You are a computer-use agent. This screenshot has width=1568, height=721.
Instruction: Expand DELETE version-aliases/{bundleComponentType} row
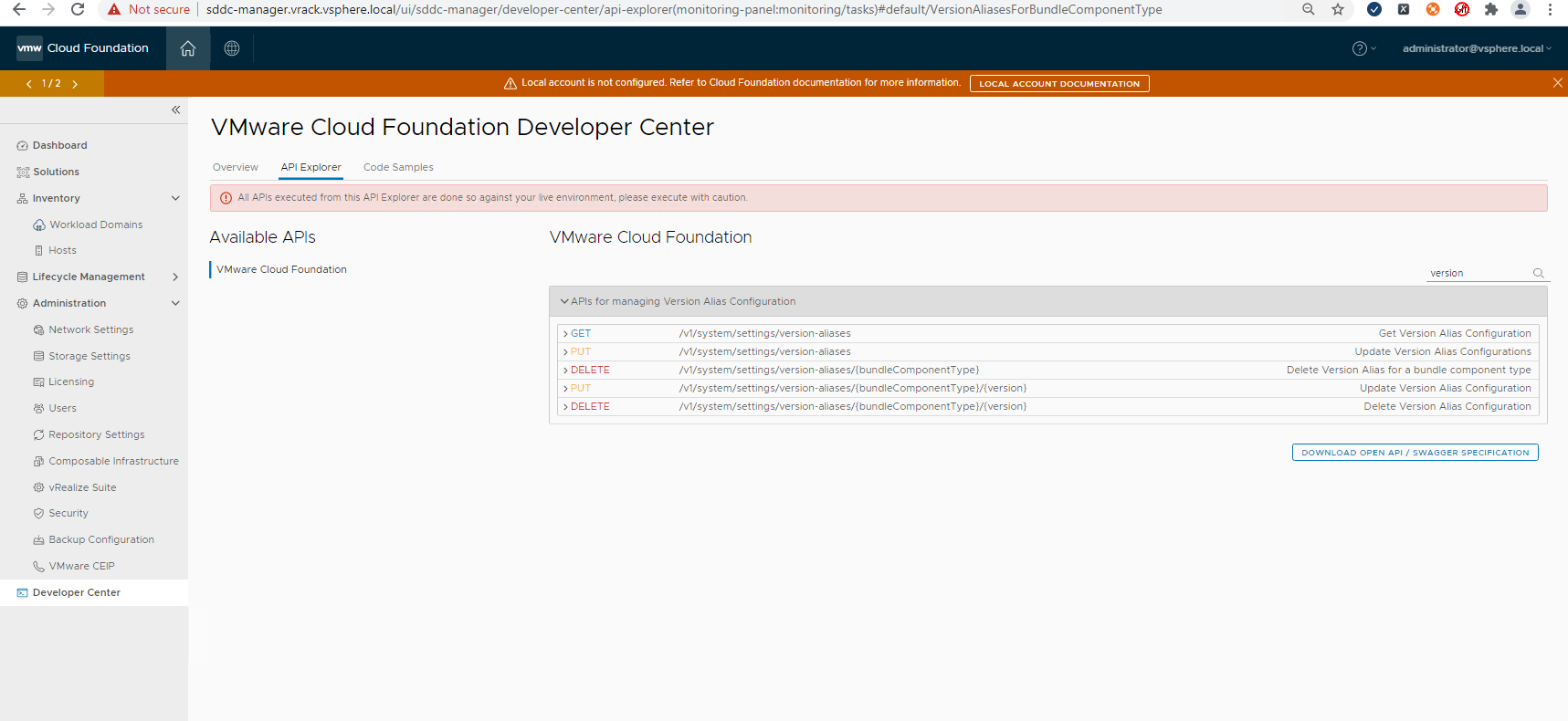coord(1047,370)
